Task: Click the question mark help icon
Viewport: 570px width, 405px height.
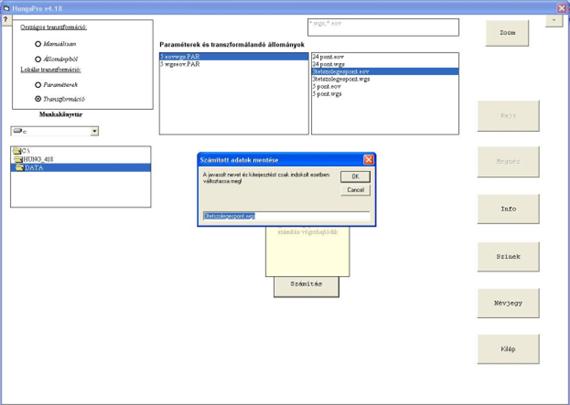Action: tap(5, 20)
